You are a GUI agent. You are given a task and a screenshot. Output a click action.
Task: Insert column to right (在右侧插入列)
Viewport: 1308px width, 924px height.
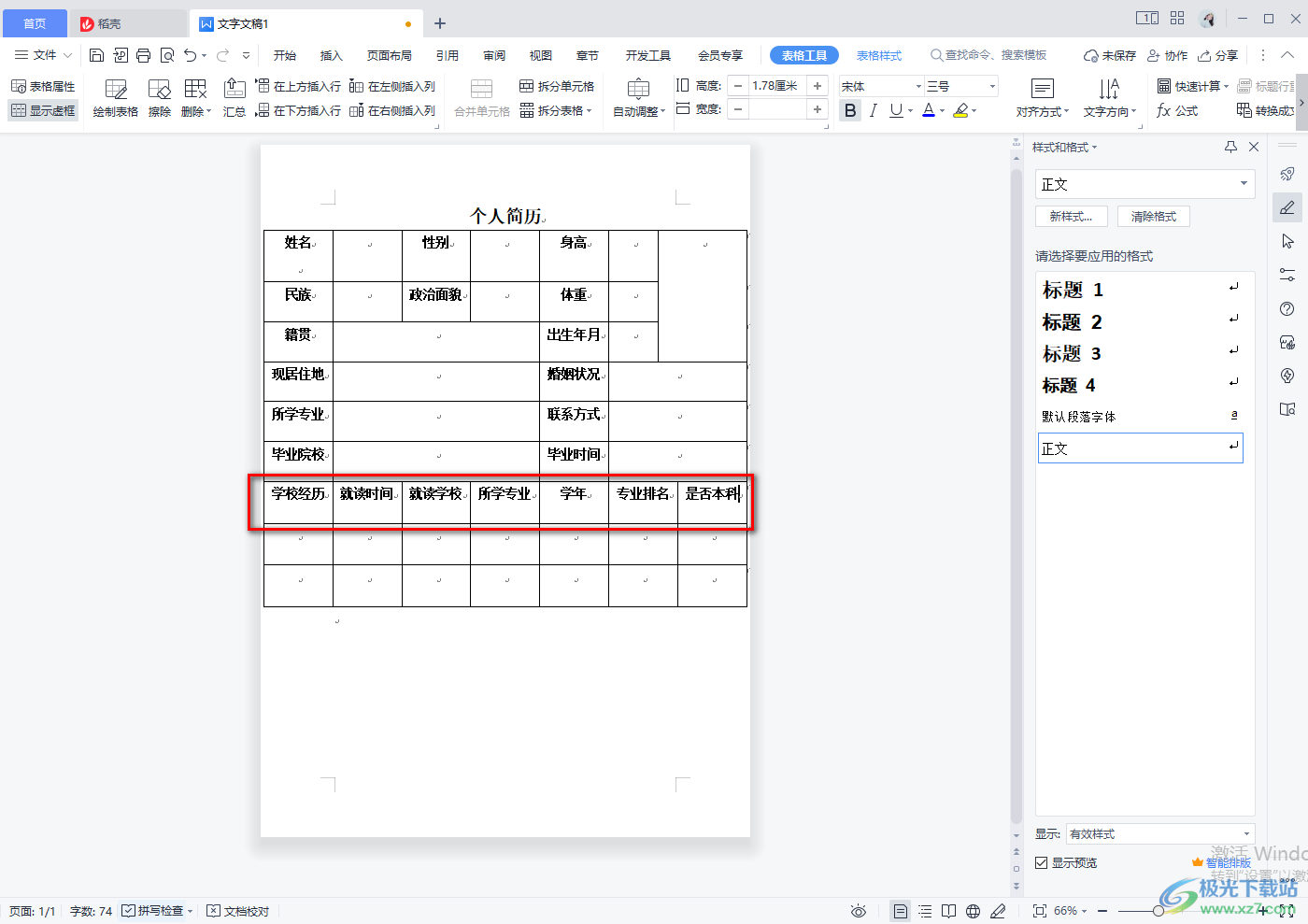(x=392, y=110)
